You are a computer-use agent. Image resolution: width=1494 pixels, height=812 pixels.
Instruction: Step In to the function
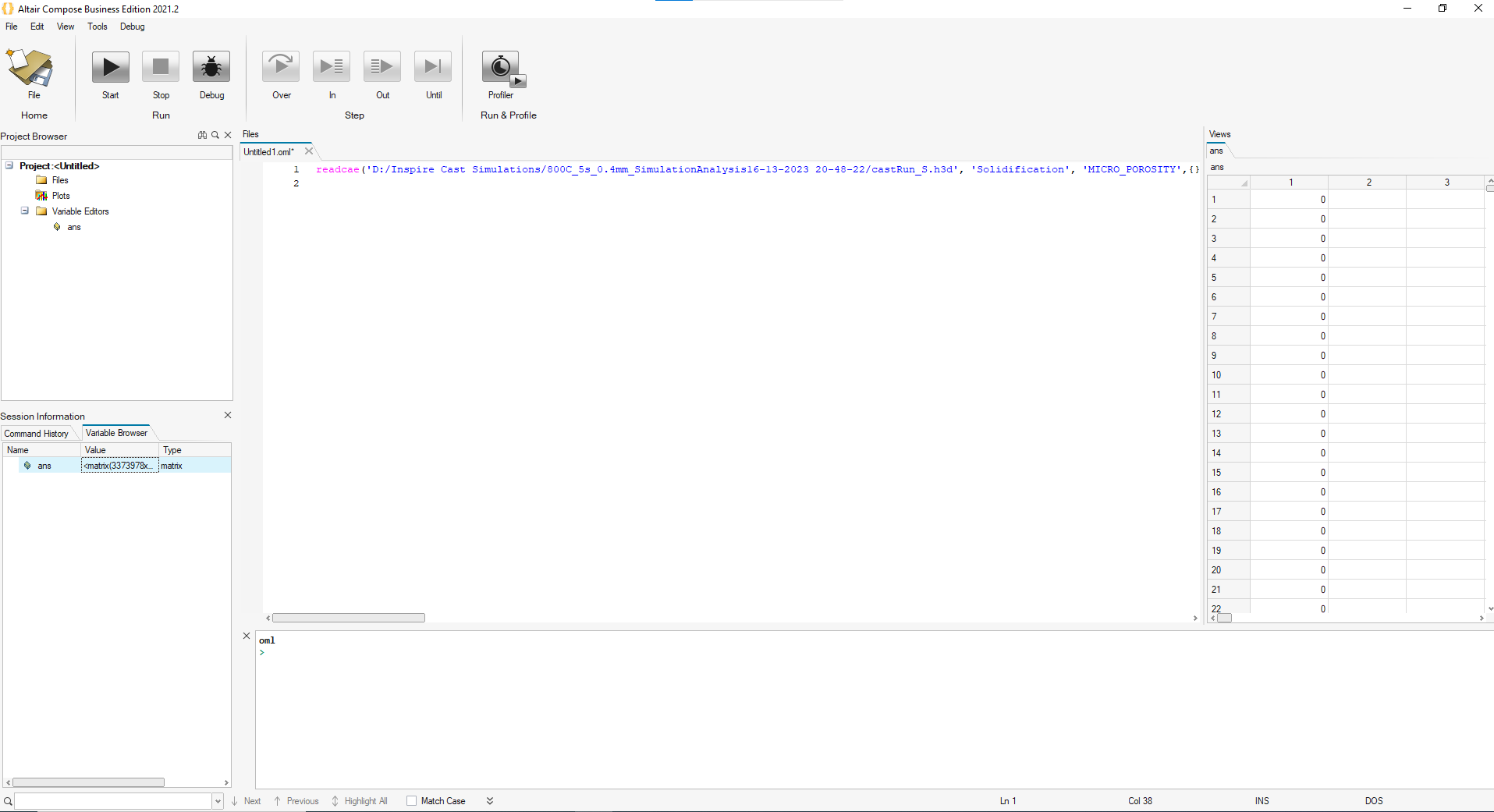332,68
